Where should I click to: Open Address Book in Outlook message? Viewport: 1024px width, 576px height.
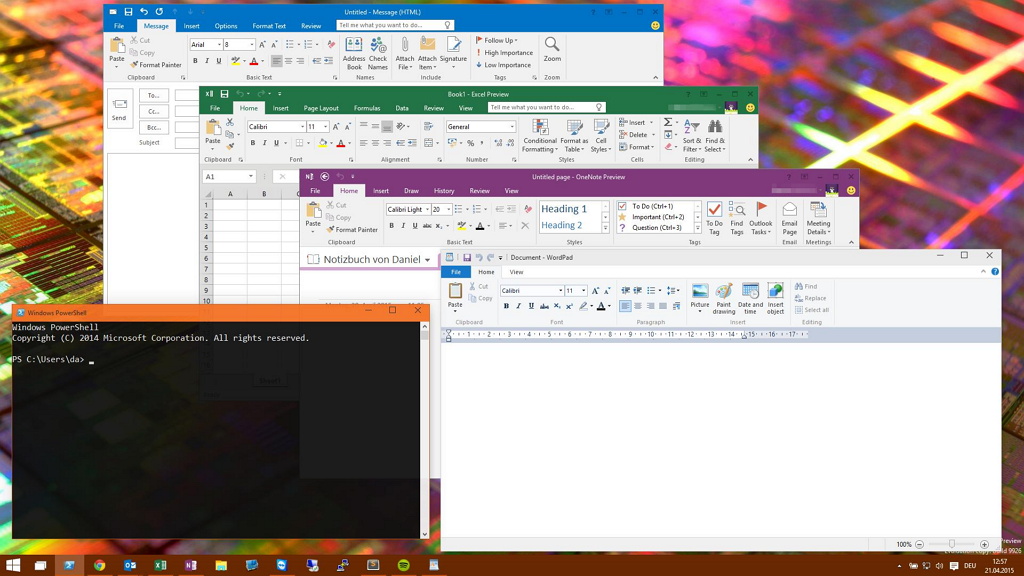[x=353, y=53]
